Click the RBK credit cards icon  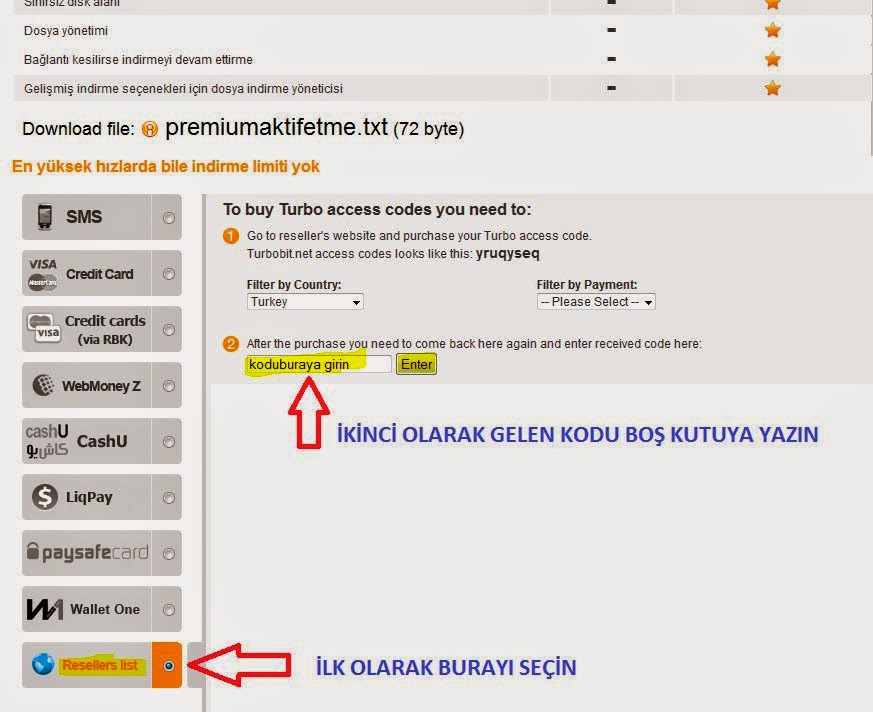click(x=44, y=327)
